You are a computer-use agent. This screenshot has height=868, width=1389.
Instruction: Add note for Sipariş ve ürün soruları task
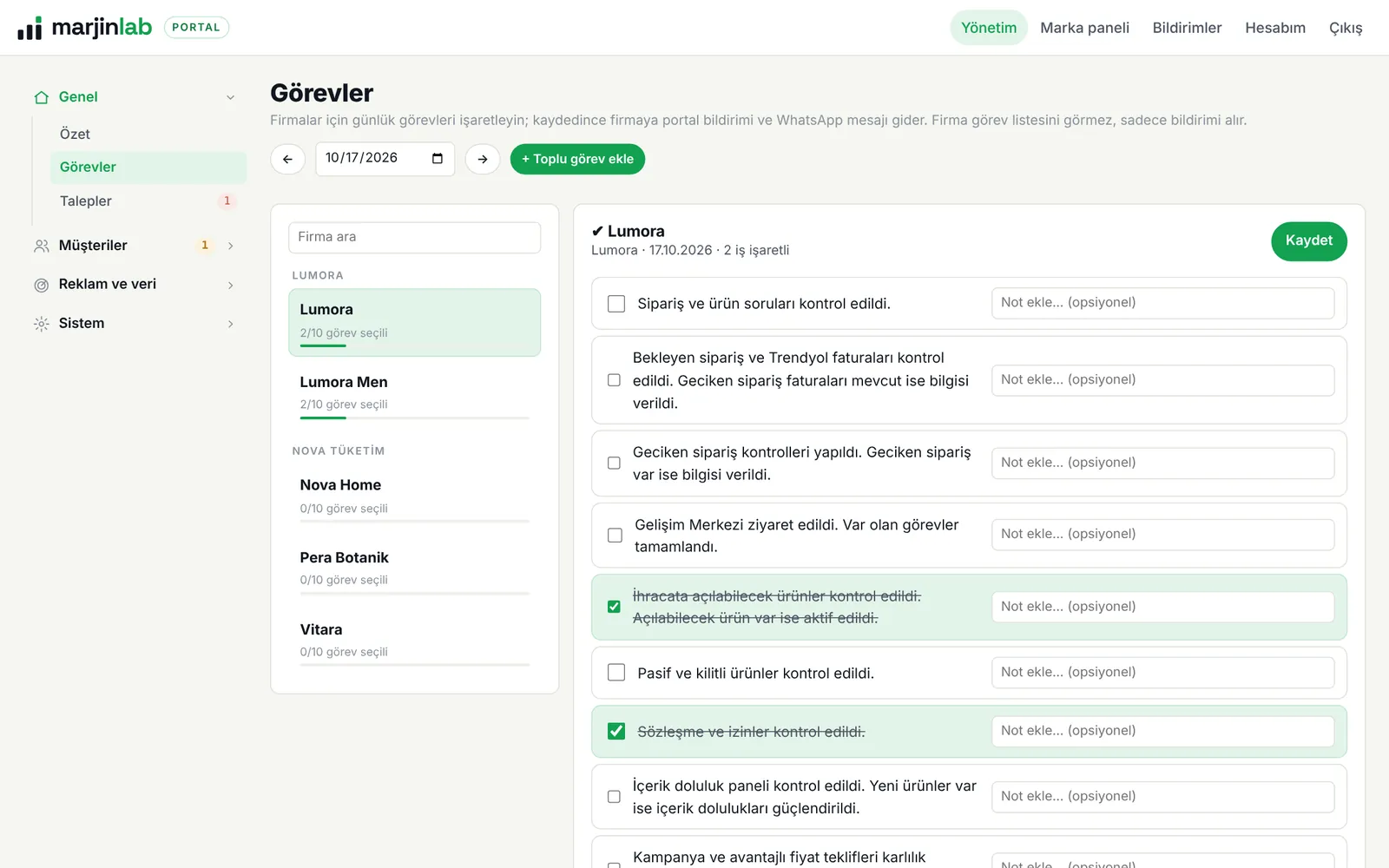[1162, 303]
